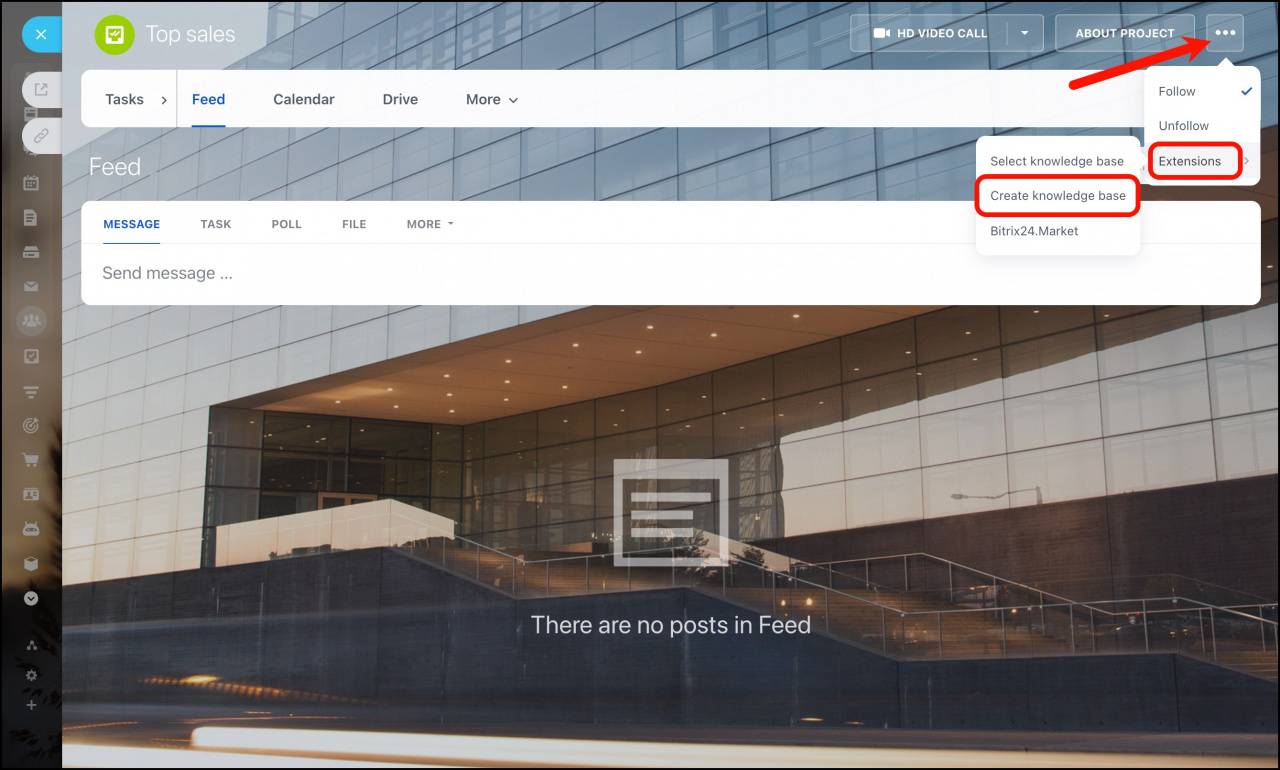Open project in new window icon

41,90
